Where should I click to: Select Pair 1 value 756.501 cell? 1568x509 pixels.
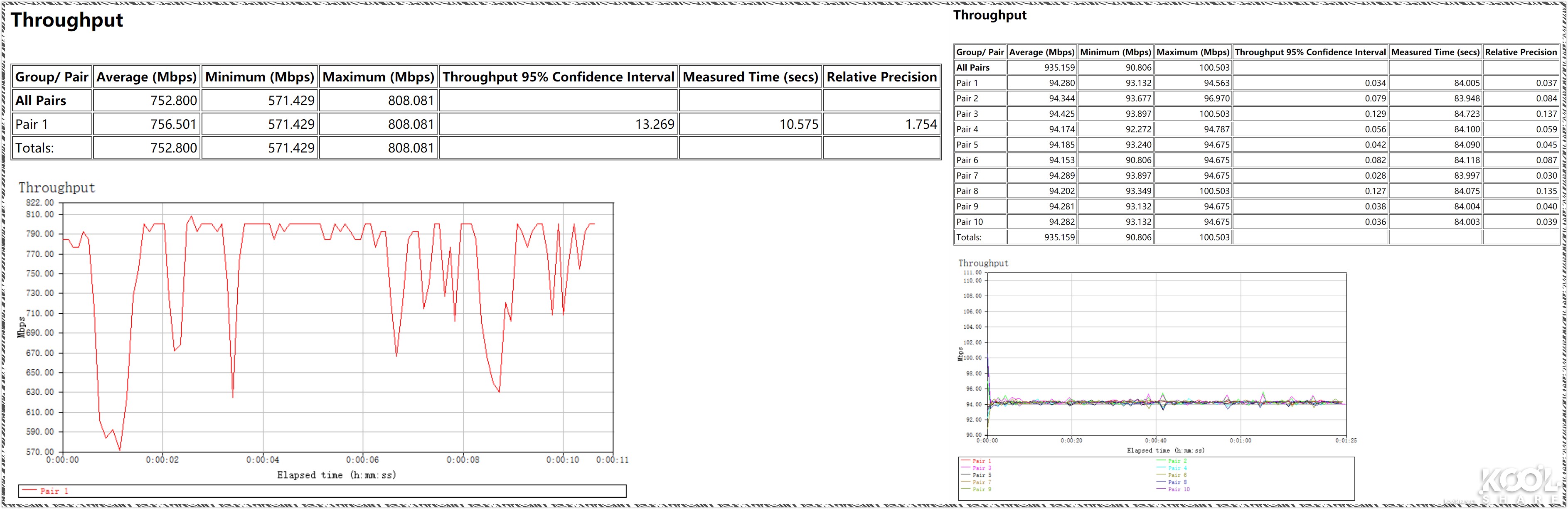coord(173,124)
